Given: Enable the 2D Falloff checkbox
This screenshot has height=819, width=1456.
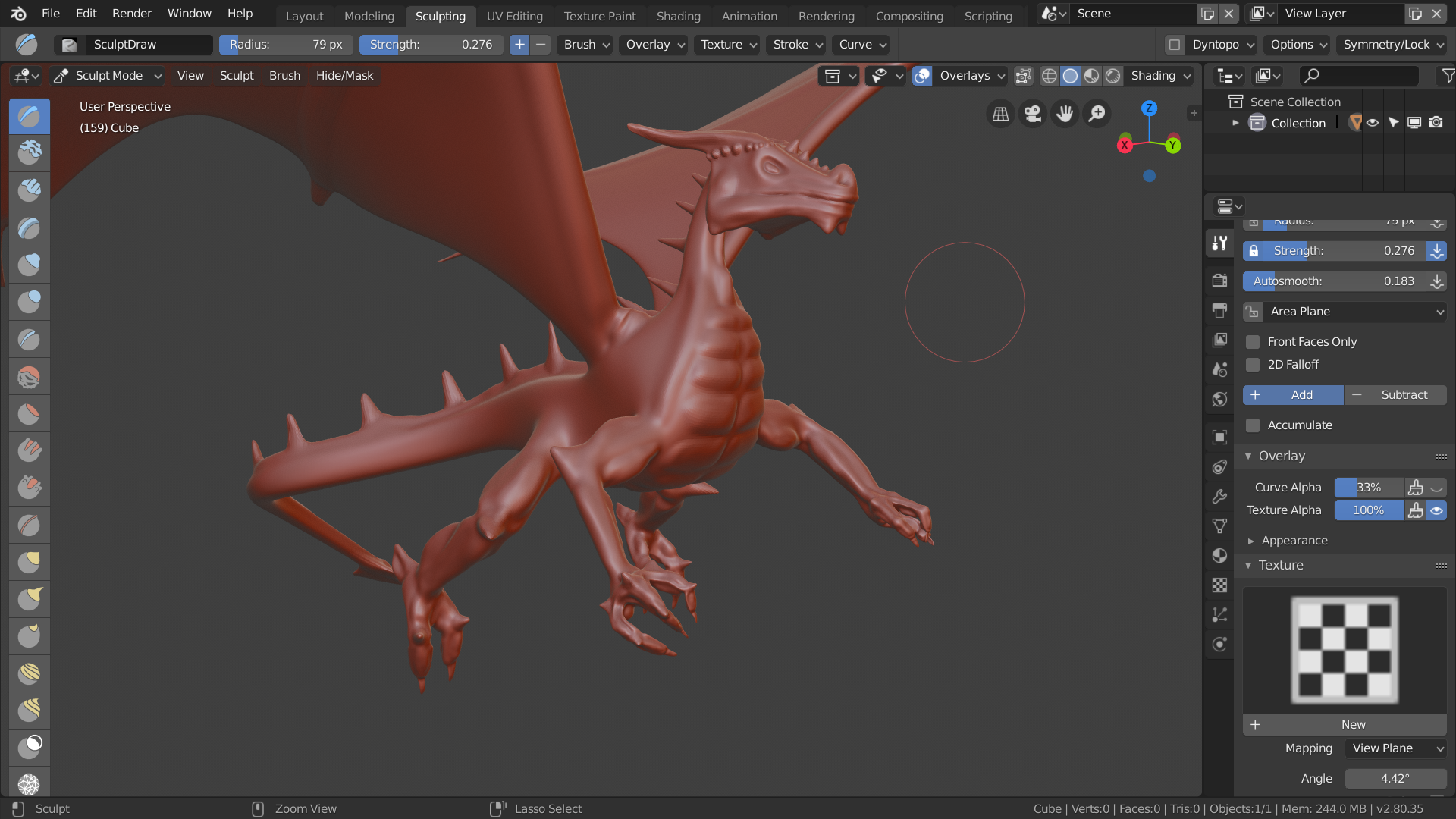Looking at the screenshot, I should tap(1253, 365).
